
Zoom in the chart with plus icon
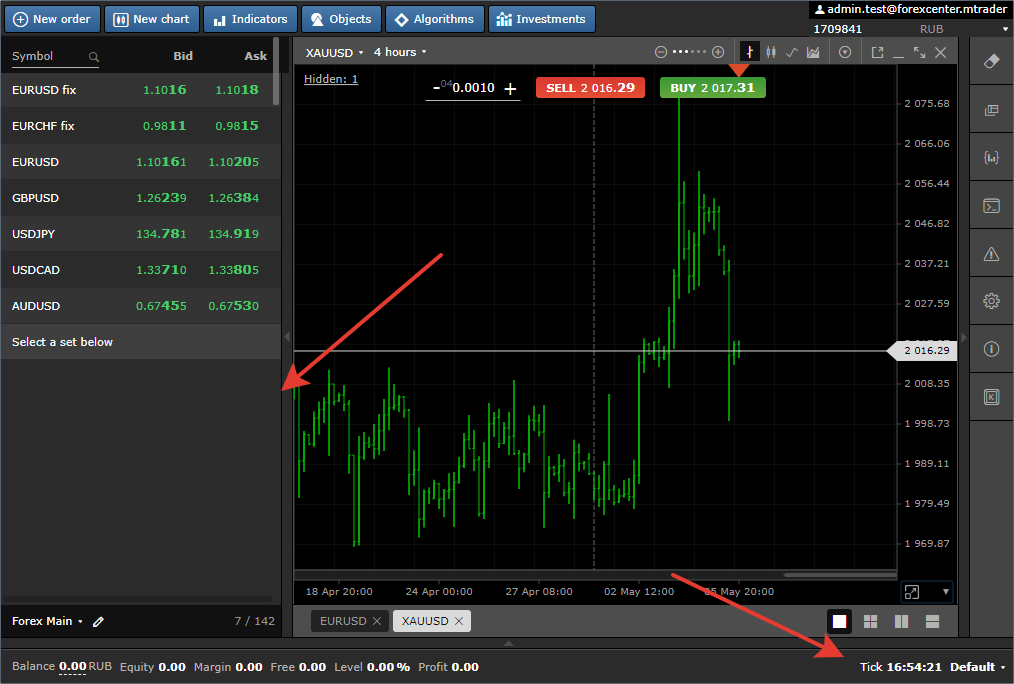[718, 52]
